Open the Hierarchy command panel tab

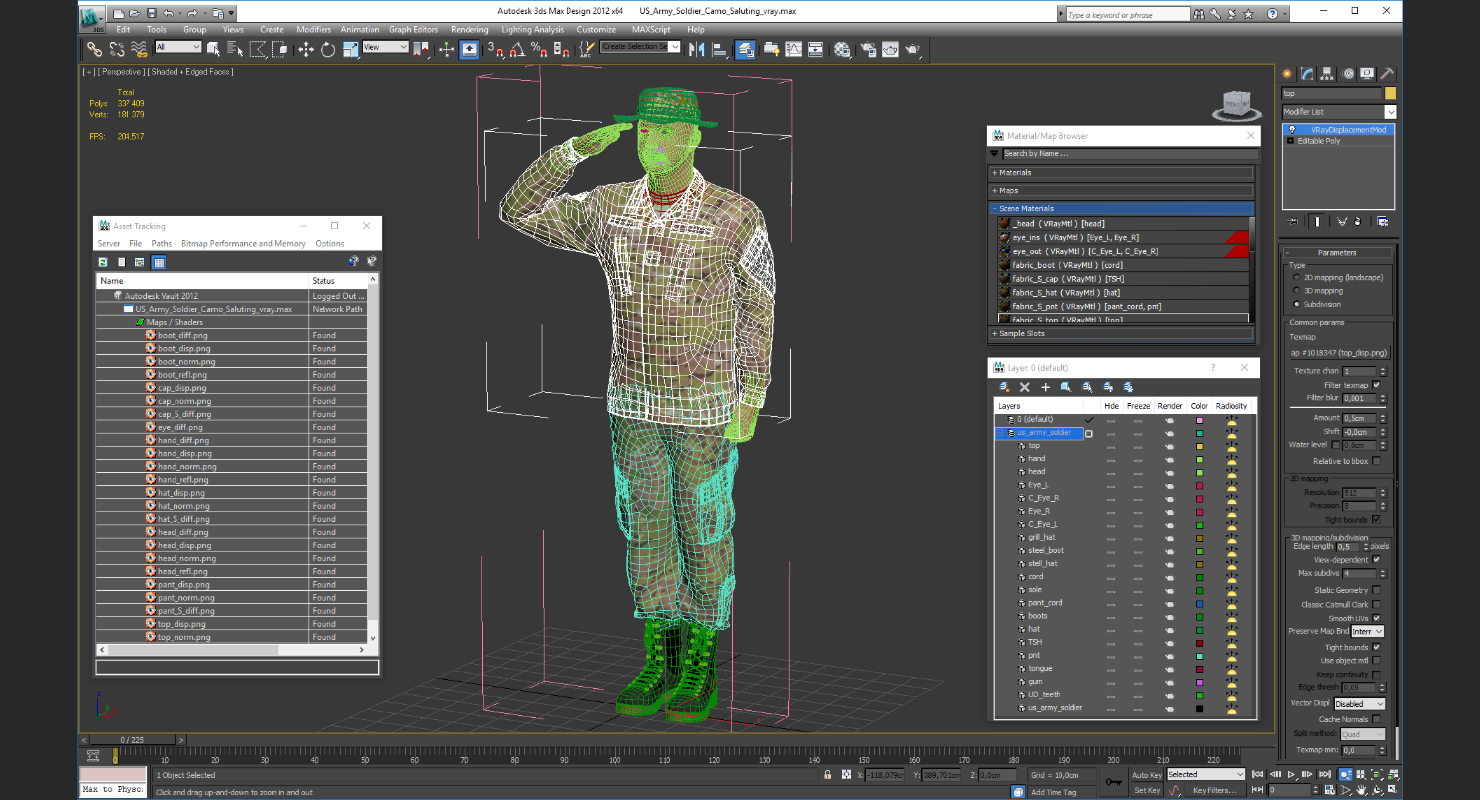point(1326,74)
